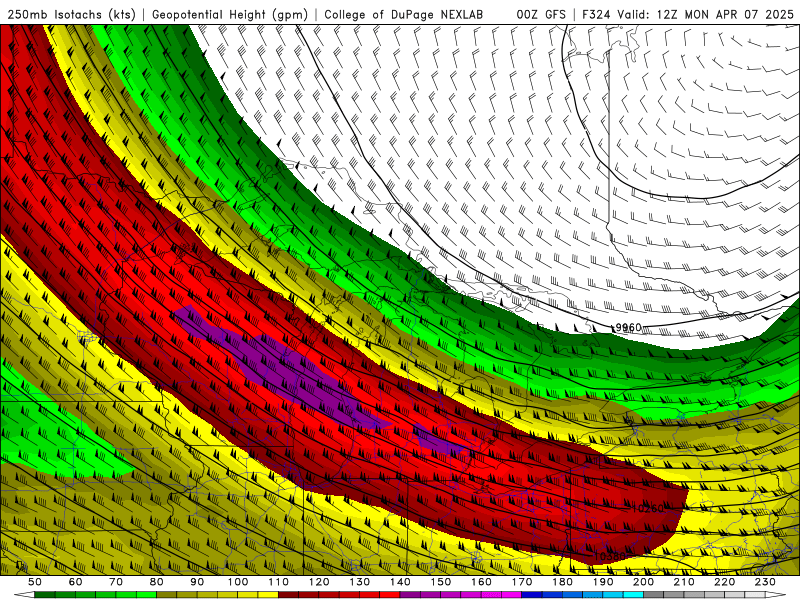This screenshot has width=800, height=600.
Task: Click the 190 label on the color scale
Action: click(603, 582)
